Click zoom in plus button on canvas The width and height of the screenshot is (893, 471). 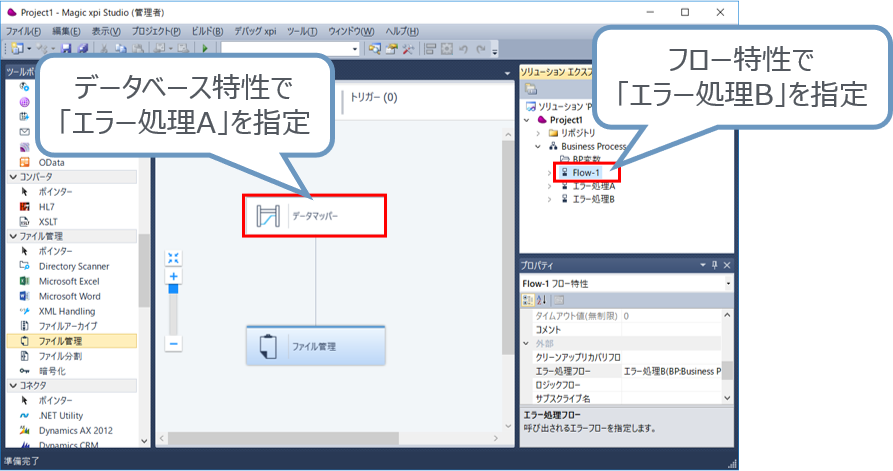click(x=173, y=276)
